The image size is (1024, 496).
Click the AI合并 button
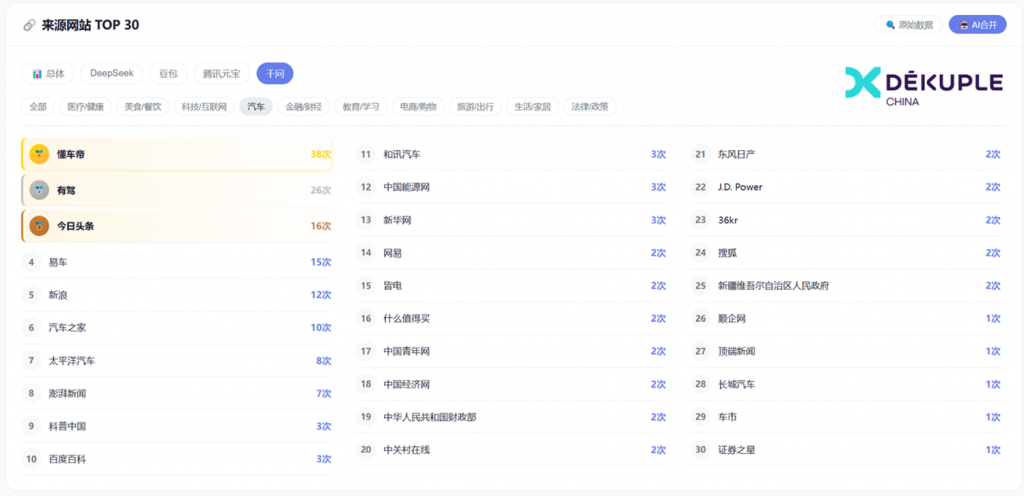point(978,25)
